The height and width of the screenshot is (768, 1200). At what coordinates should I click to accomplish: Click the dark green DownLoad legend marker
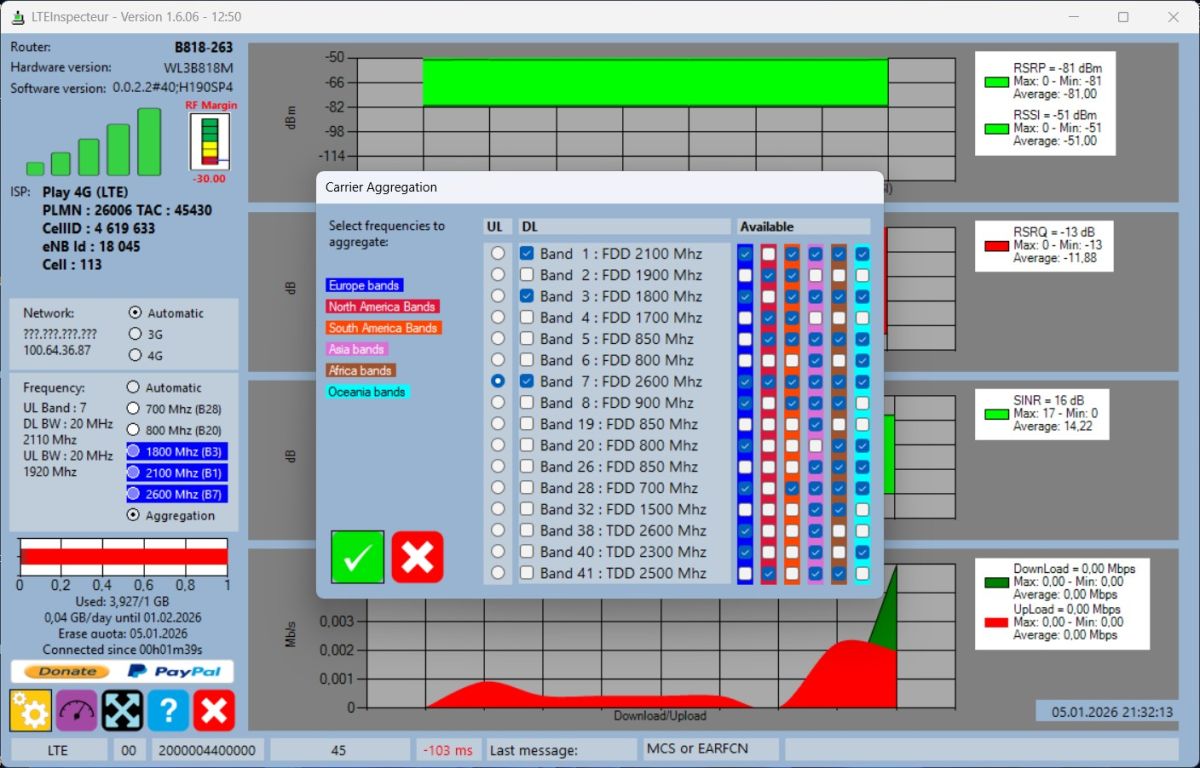[x=996, y=581]
